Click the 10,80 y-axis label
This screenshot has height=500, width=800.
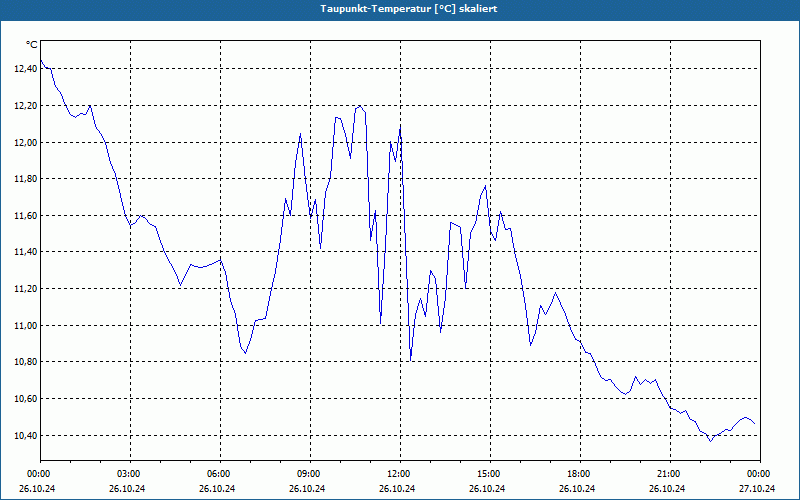(x=26, y=362)
